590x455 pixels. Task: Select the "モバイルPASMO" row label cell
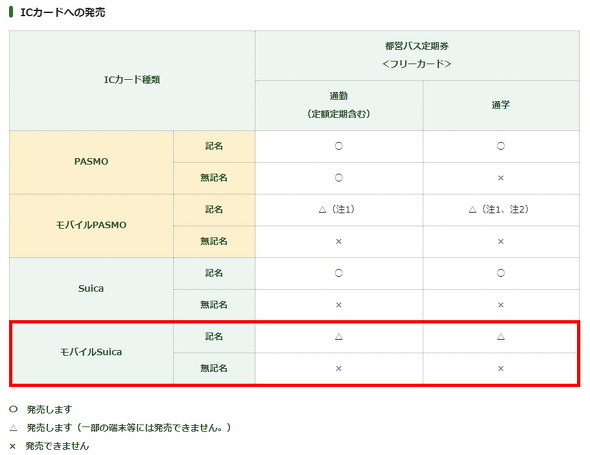tap(91, 226)
